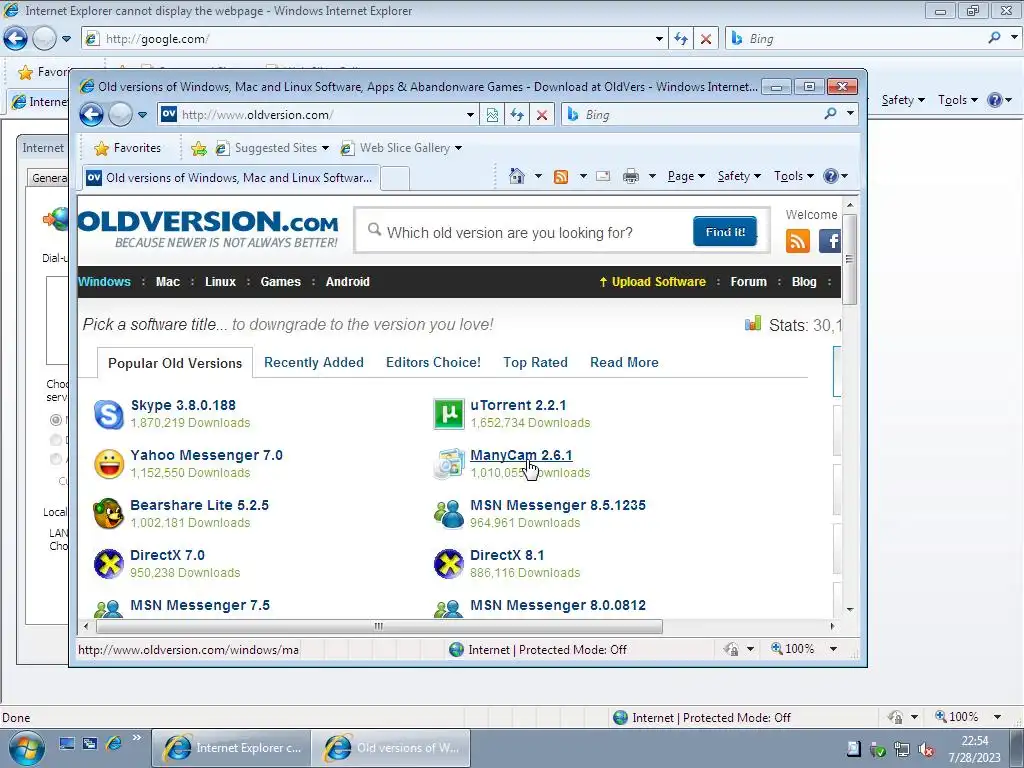Click the OldVersion.com logo

[208, 229]
